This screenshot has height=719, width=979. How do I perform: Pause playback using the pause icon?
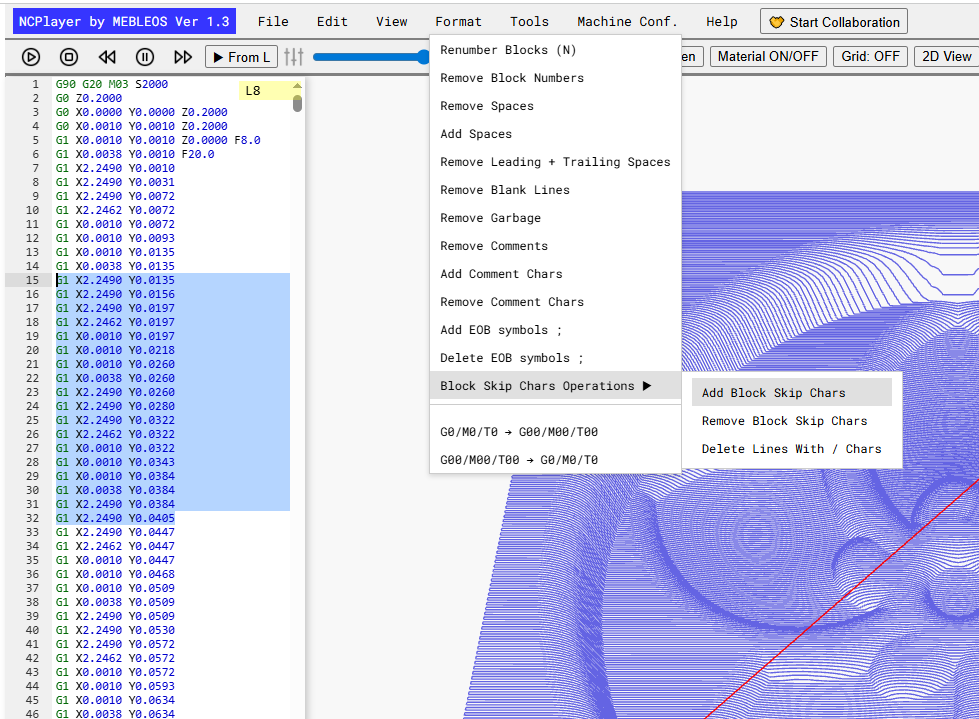coord(145,57)
